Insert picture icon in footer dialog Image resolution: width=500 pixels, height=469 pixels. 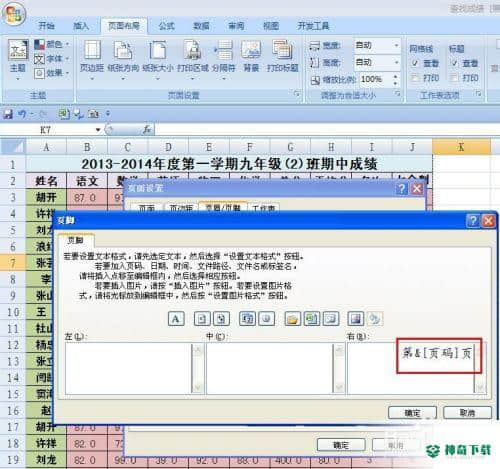pyautogui.click(x=356, y=319)
